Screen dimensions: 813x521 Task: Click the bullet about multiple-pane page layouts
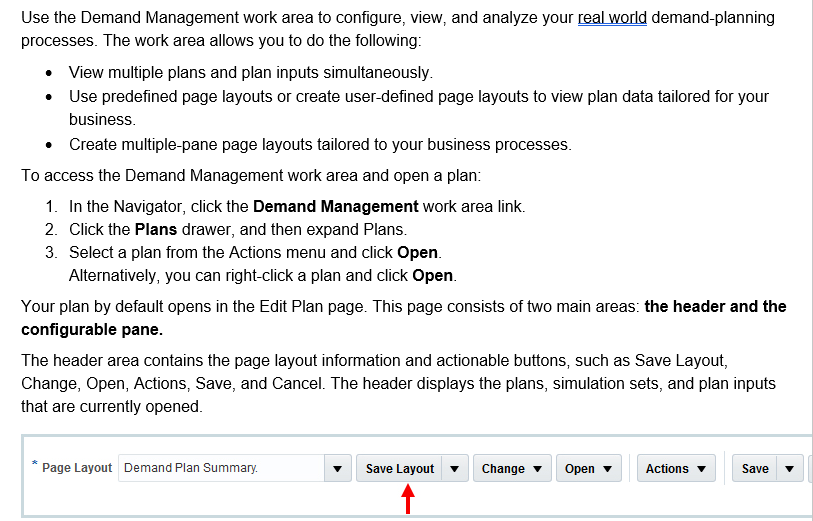pos(320,144)
